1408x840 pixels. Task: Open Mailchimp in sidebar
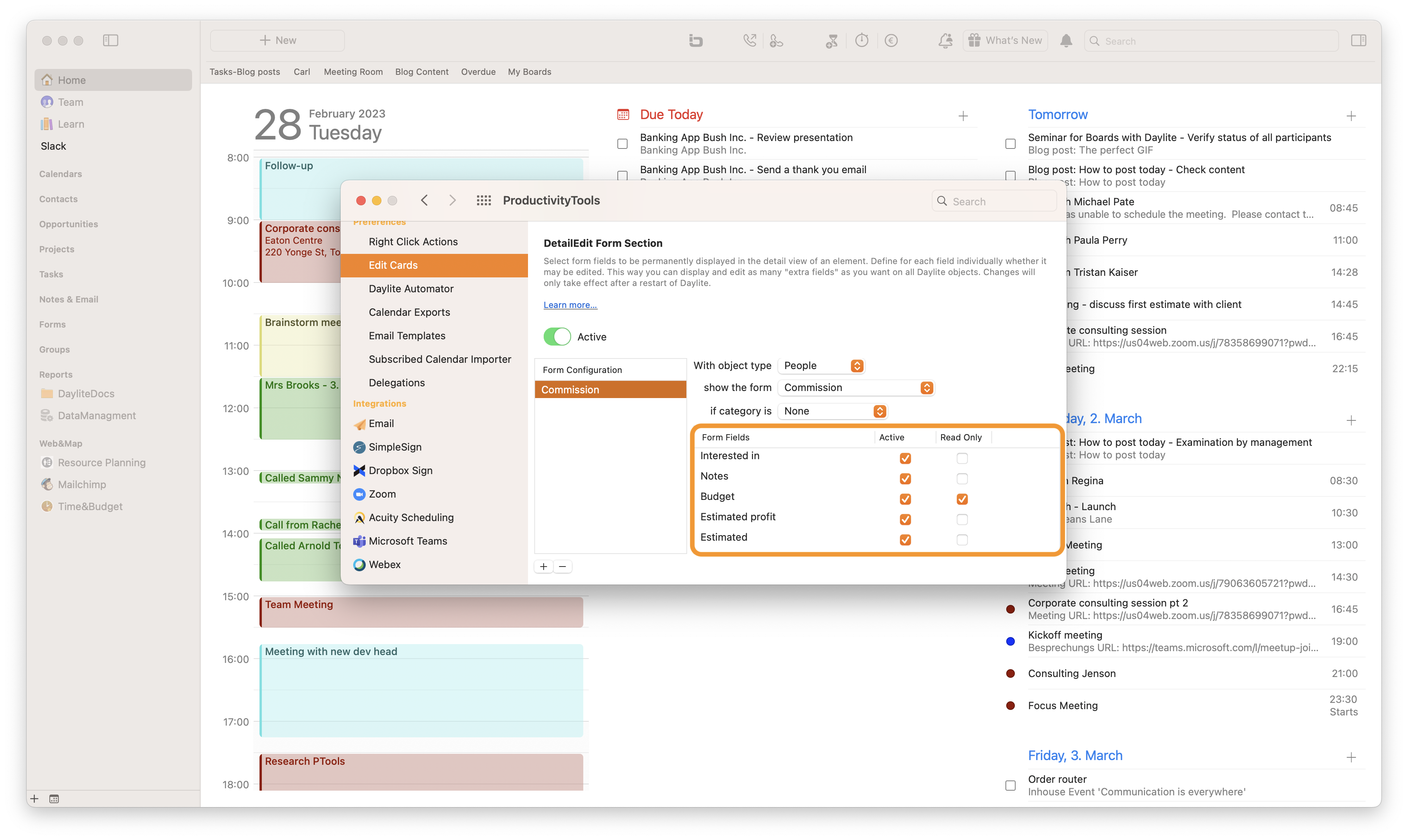(x=82, y=485)
